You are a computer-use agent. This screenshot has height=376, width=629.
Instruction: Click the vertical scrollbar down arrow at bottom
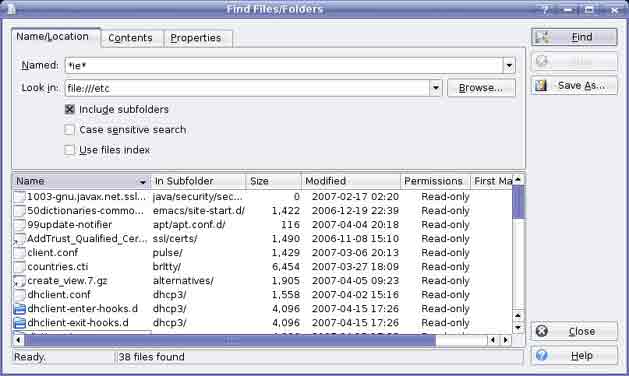click(518, 328)
